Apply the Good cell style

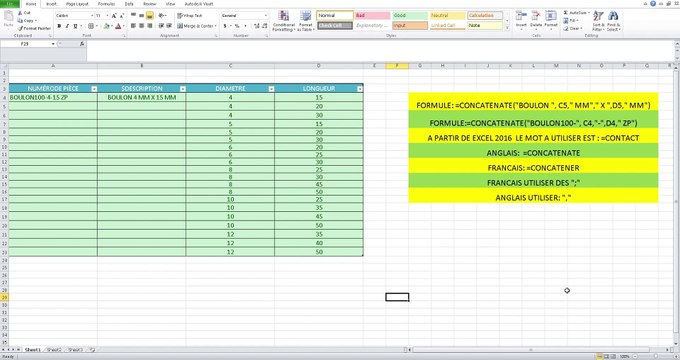pyautogui.click(x=410, y=16)
